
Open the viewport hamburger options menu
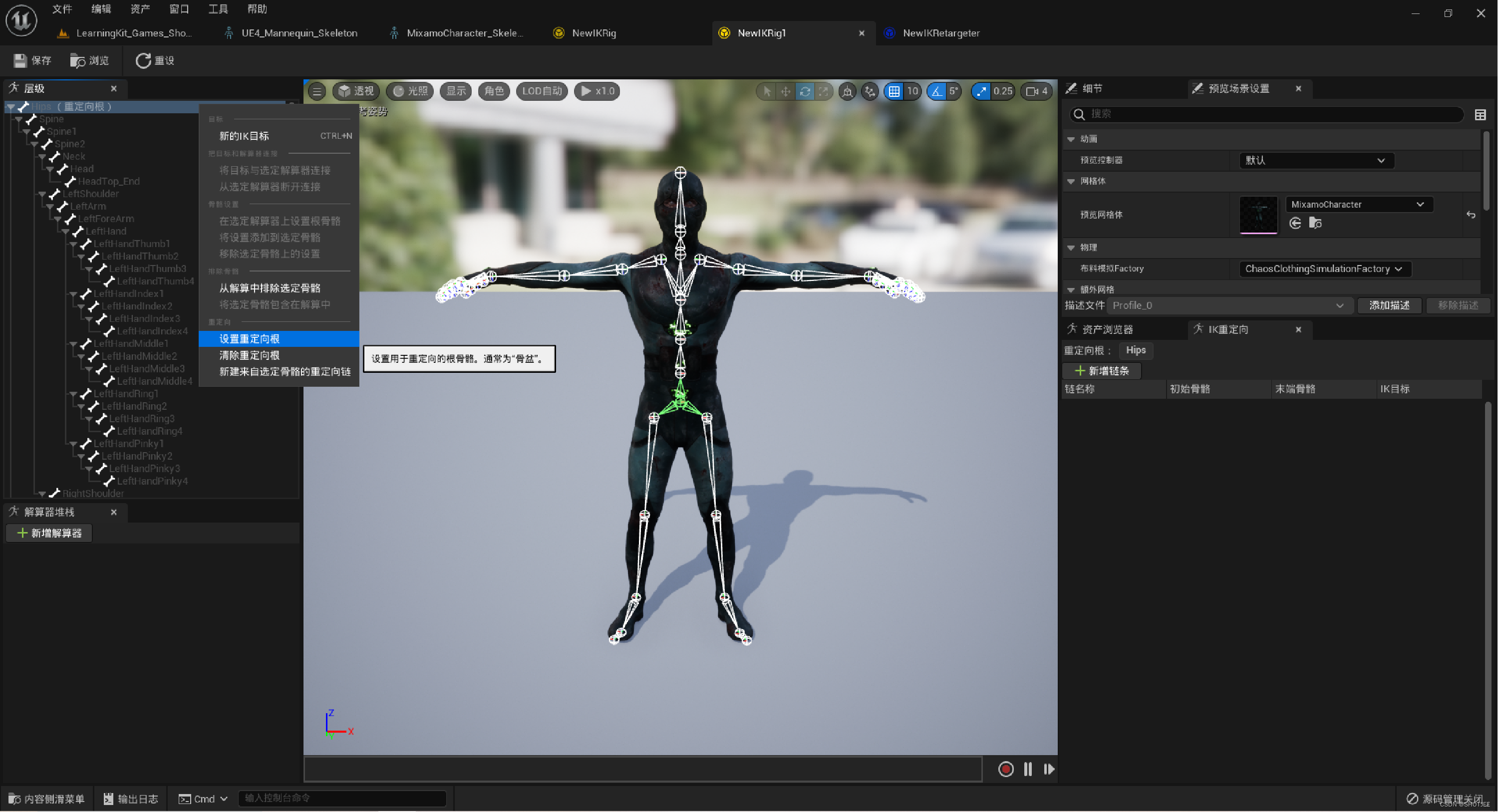pos(317,91)
